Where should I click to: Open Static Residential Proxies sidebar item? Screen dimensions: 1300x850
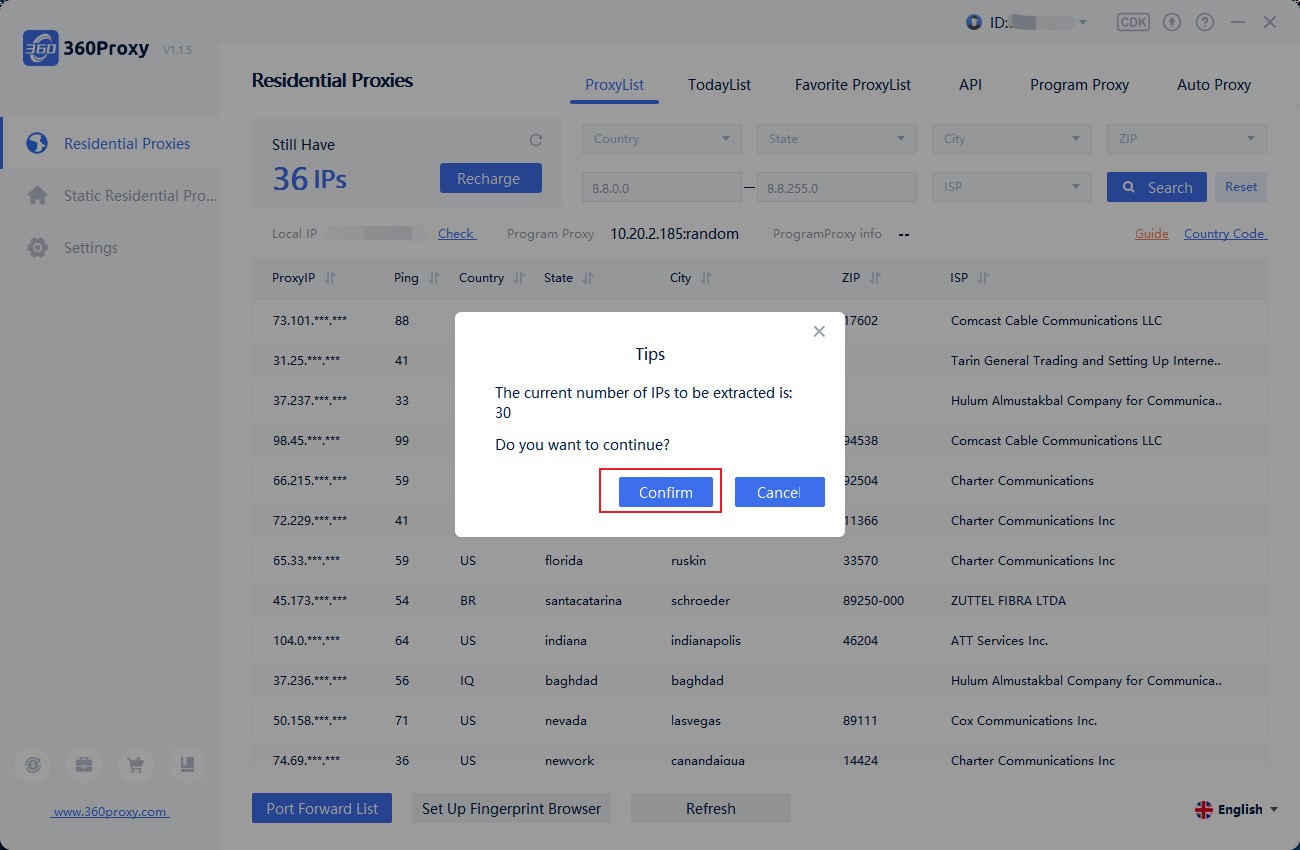(x=110, y=195)
